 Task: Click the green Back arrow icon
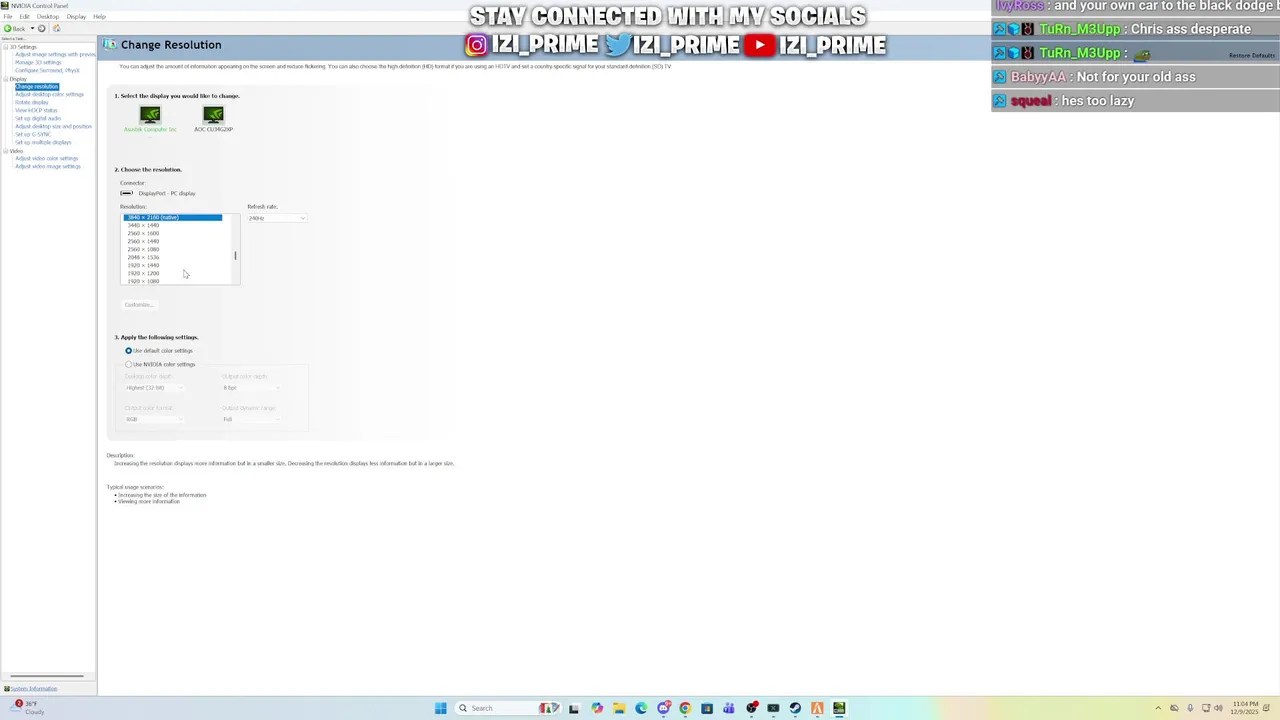[x=7, y=28]
